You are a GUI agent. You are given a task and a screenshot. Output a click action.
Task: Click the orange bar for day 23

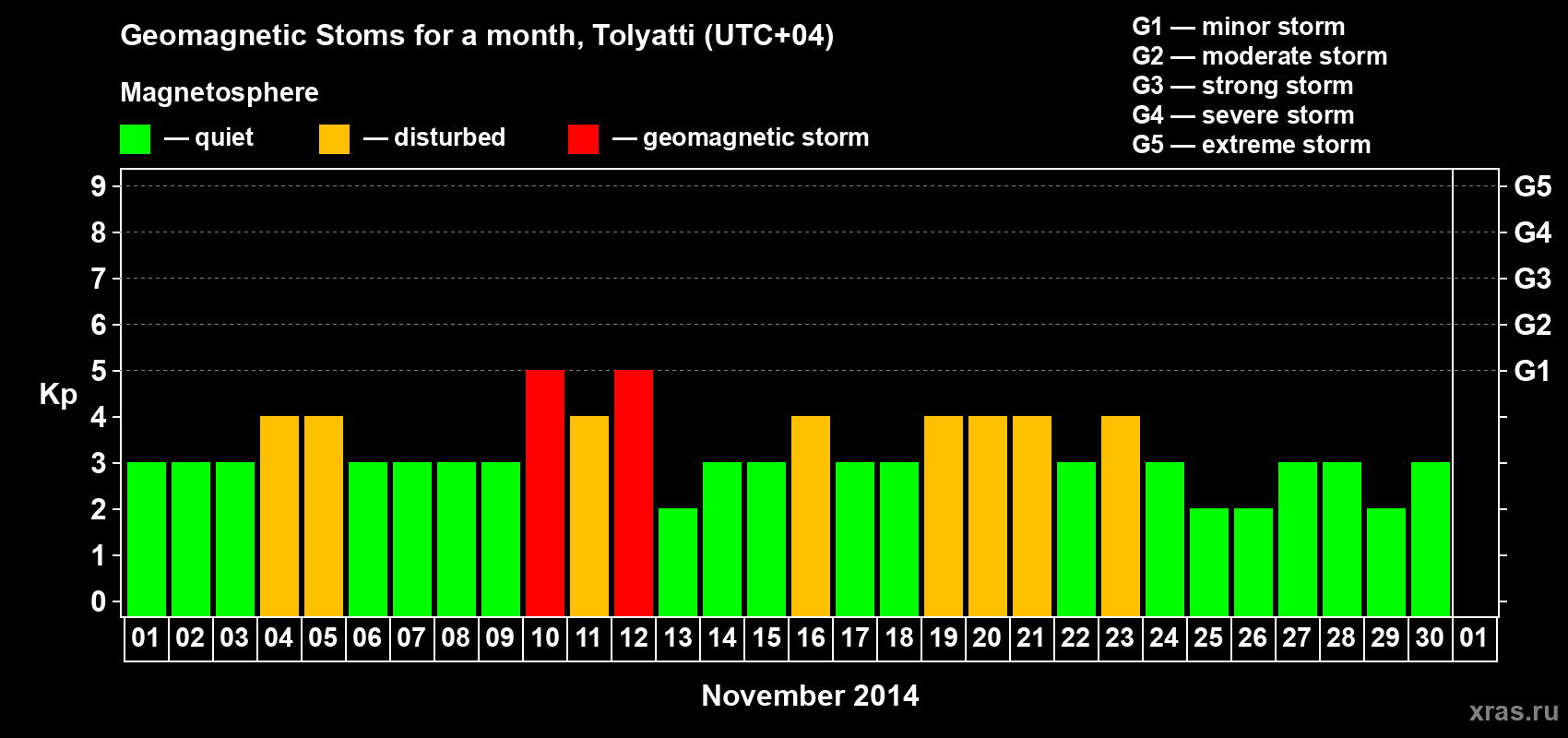[1121, 516]
